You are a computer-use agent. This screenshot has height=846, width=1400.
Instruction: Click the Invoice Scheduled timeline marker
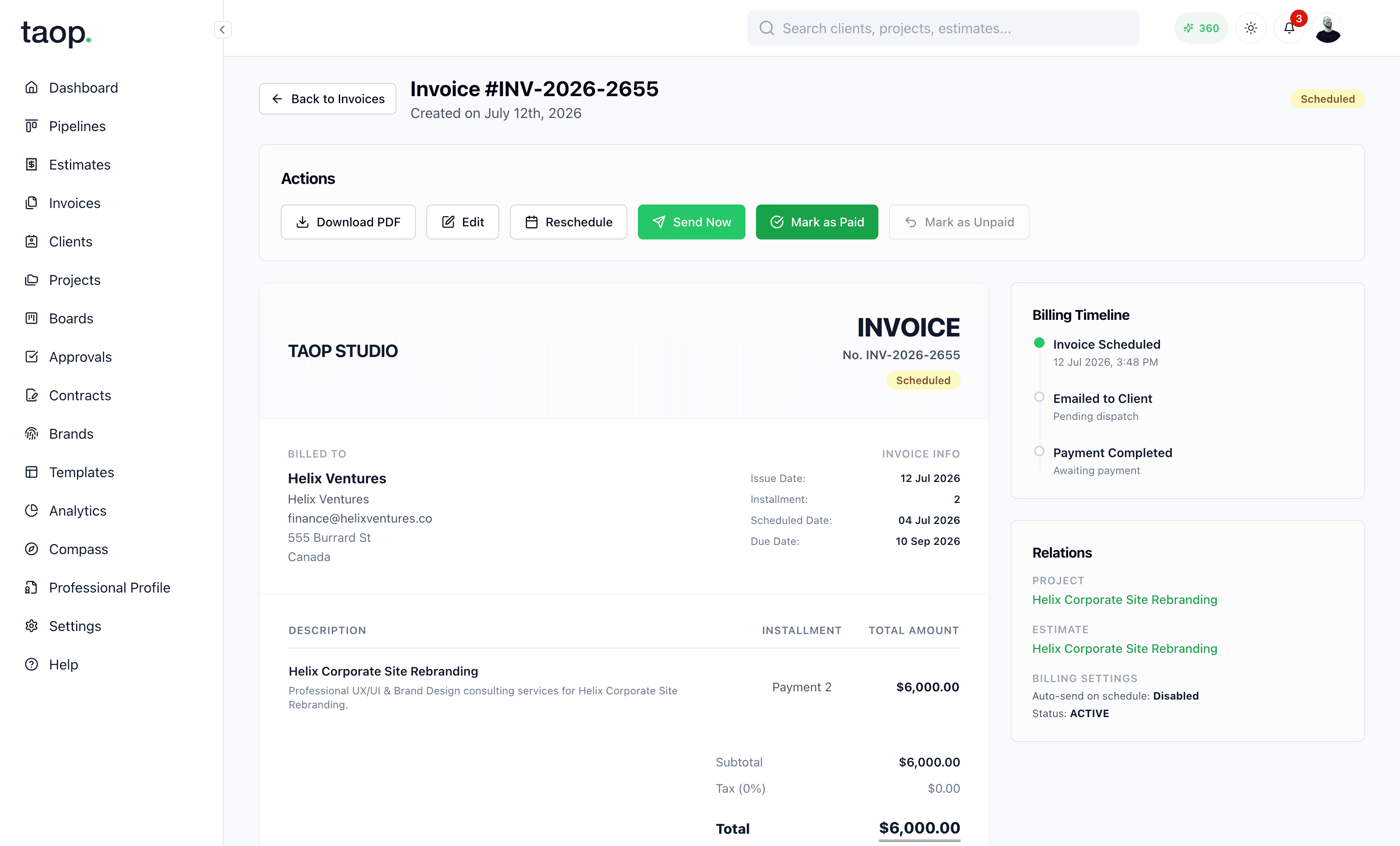[1039, 343]
